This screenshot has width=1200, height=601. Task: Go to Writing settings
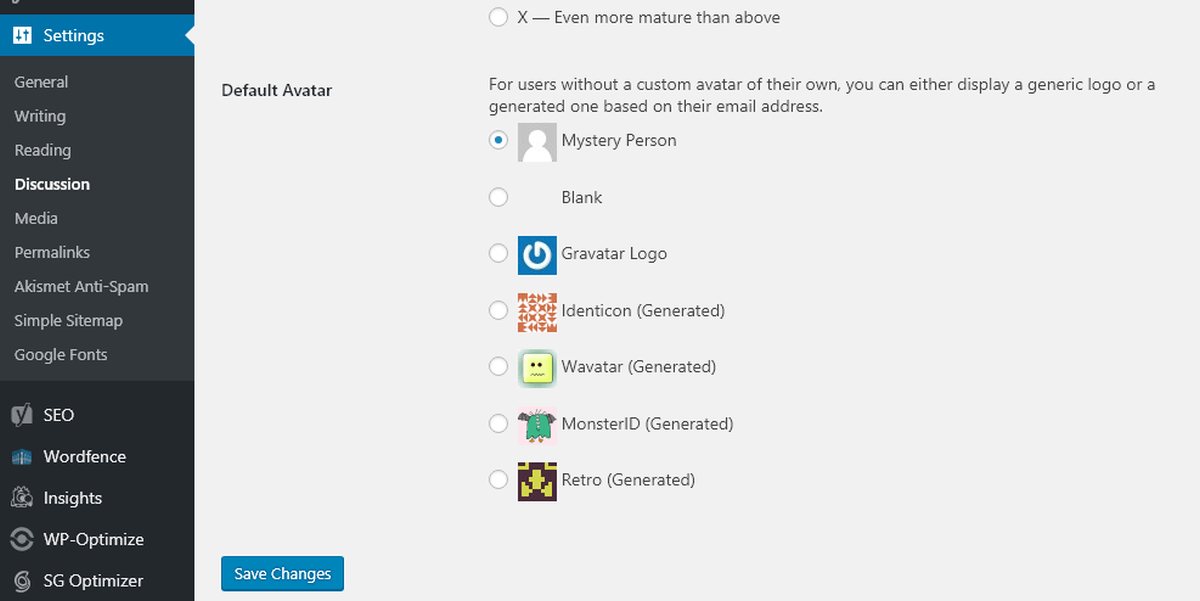pyautogui.click(x=40, y=116)
